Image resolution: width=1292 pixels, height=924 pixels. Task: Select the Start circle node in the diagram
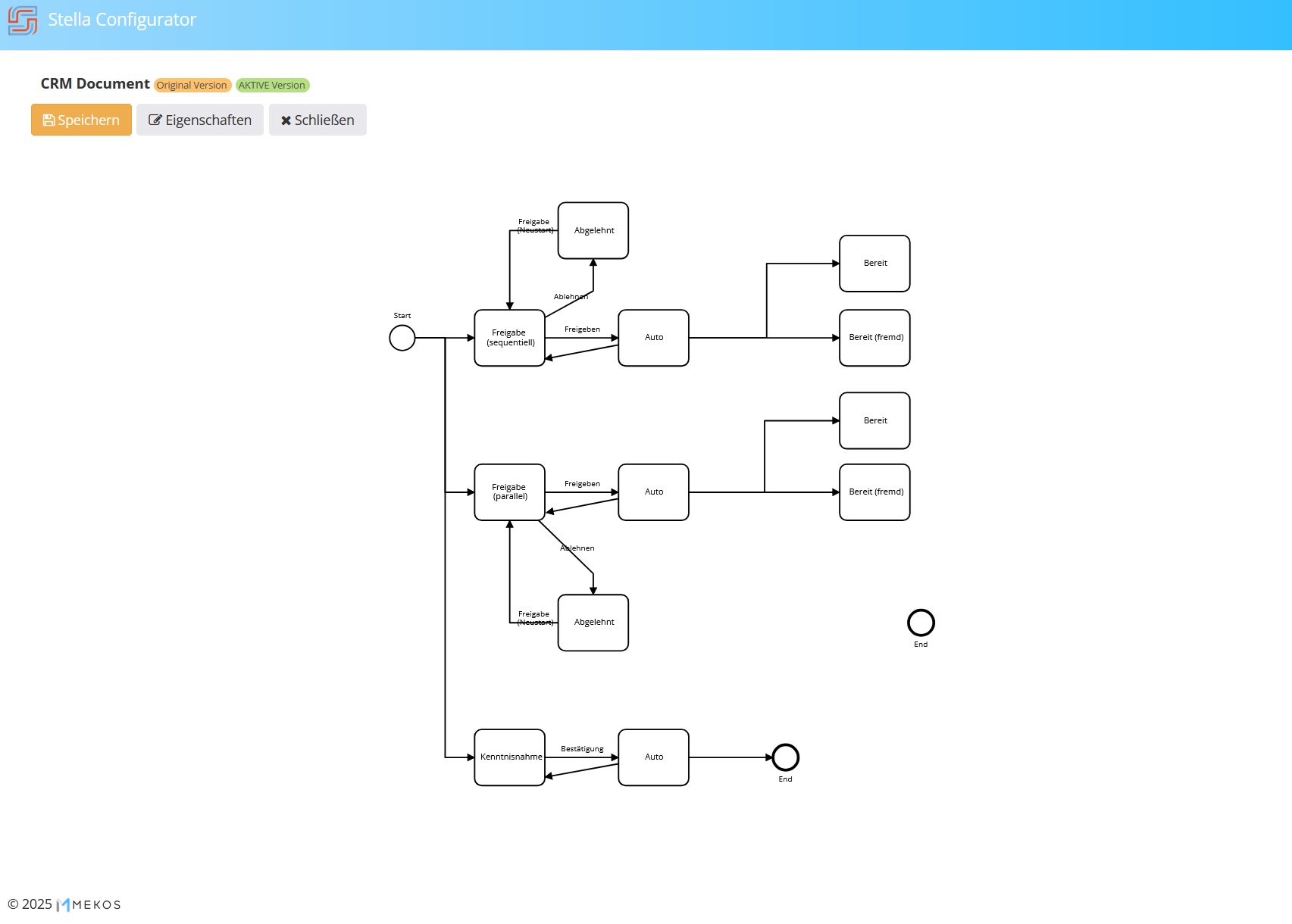[402, 339]
